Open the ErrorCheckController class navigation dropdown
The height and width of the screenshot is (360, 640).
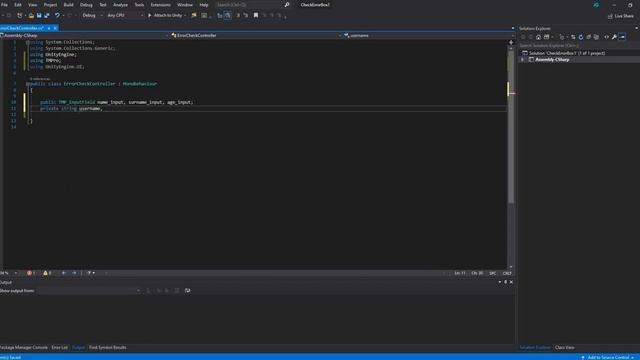click(x=256, y=36)
